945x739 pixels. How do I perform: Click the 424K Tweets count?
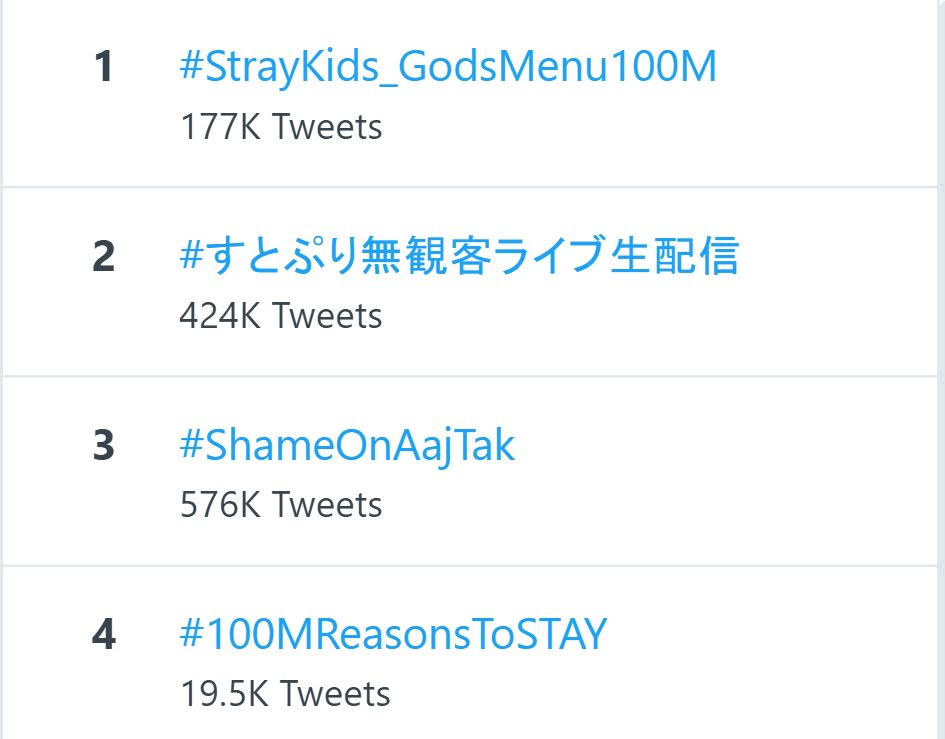click(x=281, y=316)
